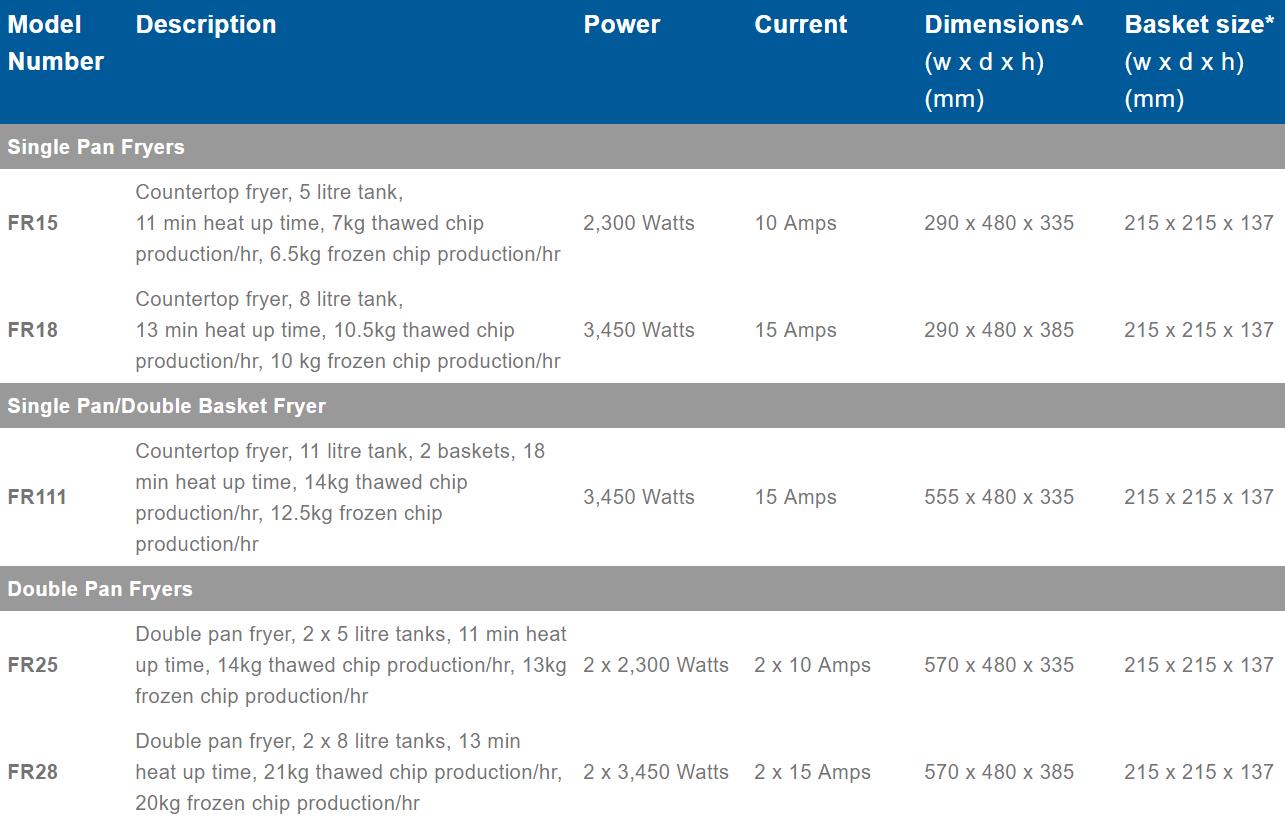Image resolution: width=1285 pixels, height=824 pixels.
Task: Click the 2 x 10 Amps cell
Action: pyautogui.click(x=812, y=665)
